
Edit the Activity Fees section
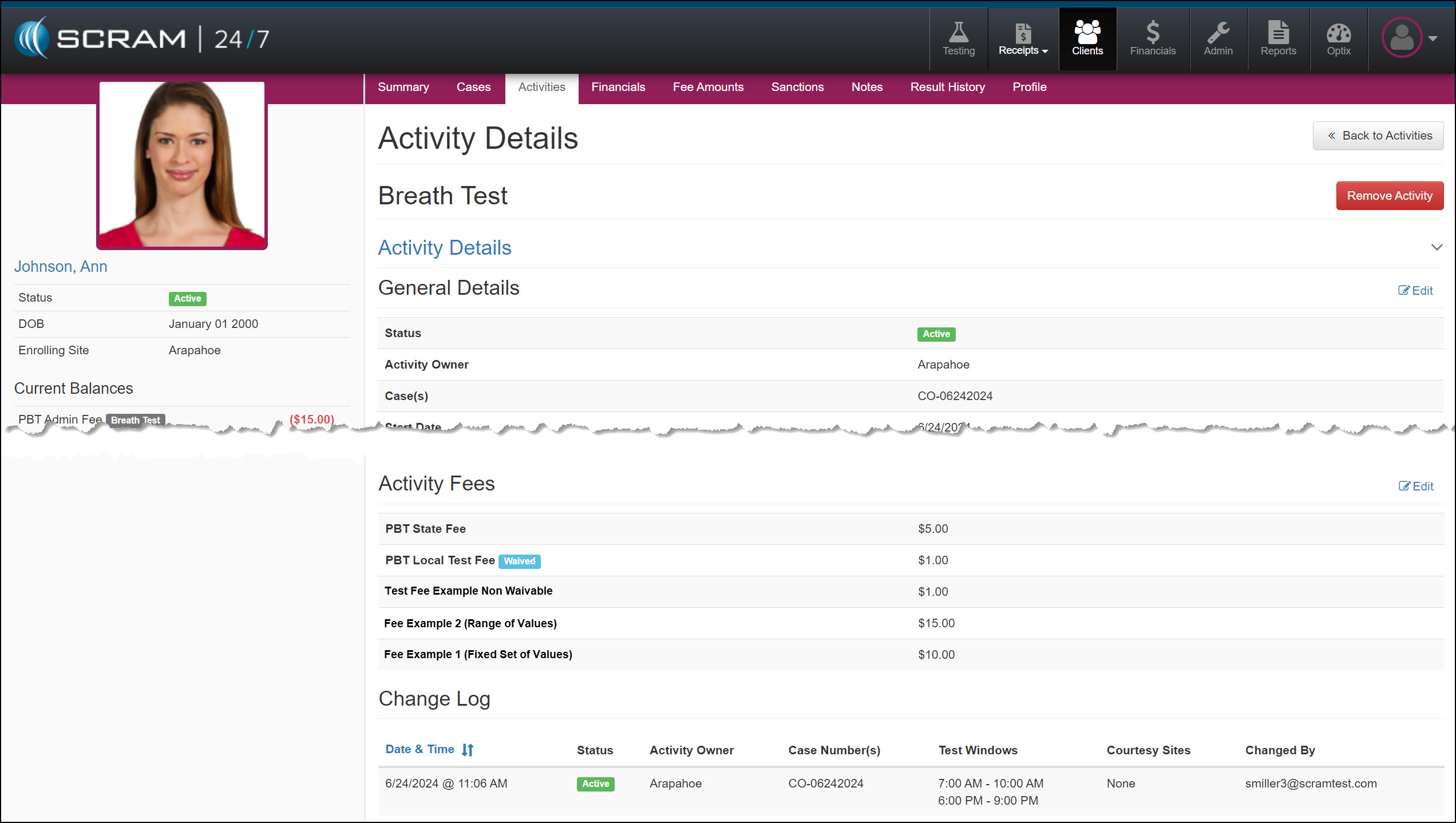coord(1416,486)
